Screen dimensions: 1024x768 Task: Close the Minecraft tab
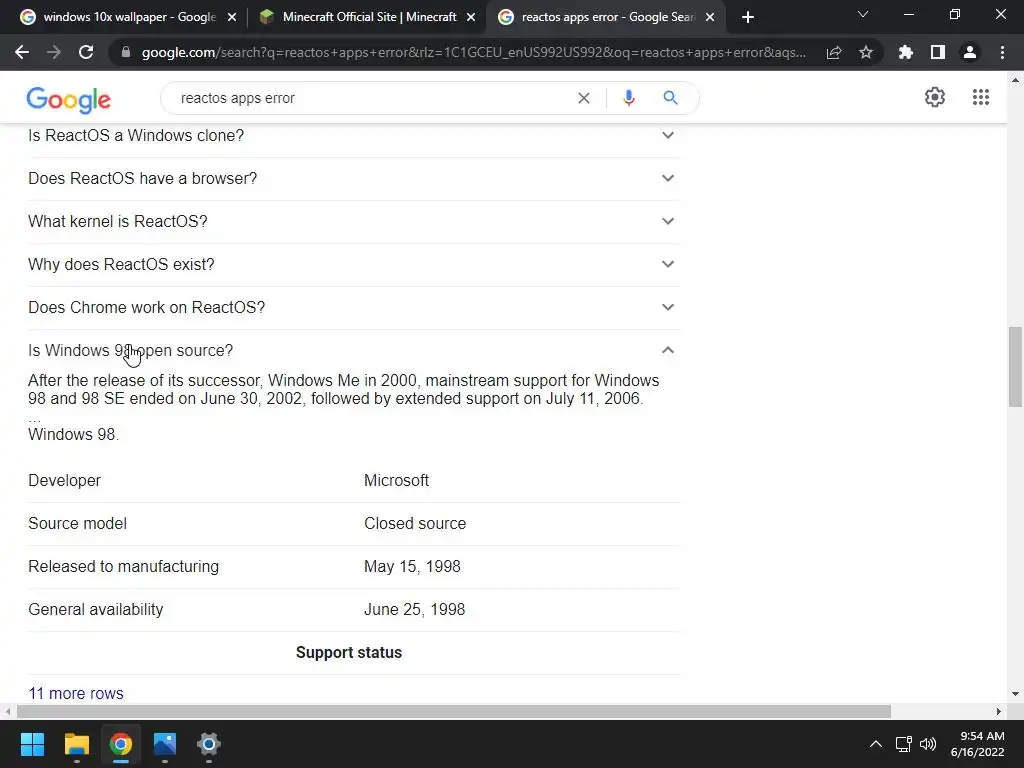click(x=471, y=18)
